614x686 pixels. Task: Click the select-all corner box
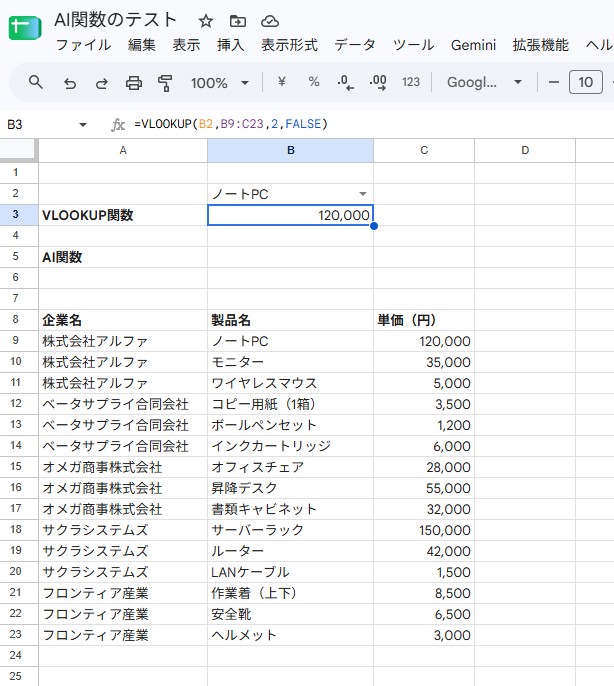tap(19, 150)
